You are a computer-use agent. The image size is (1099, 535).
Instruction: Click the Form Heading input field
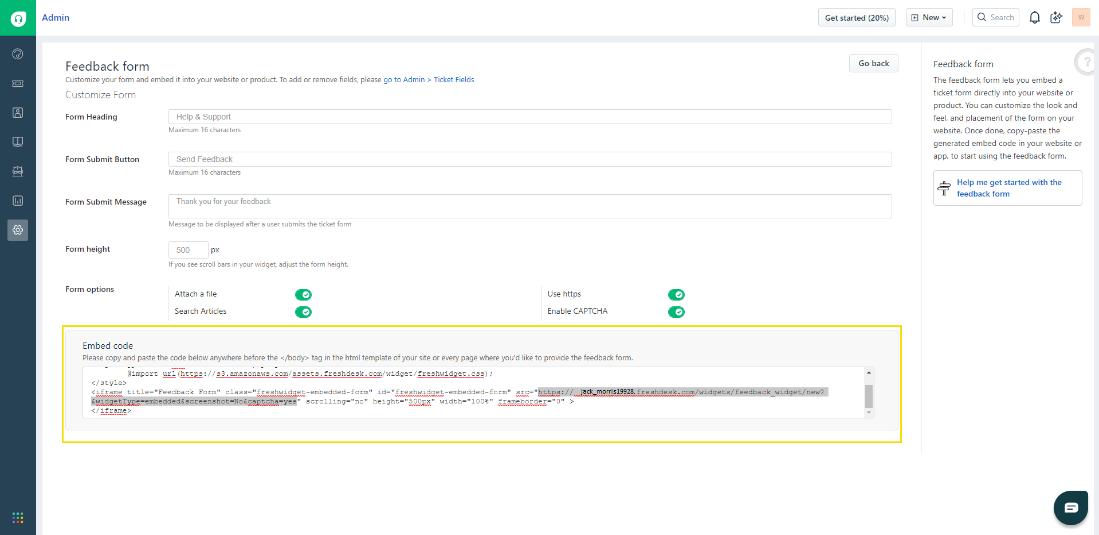point(530,117)
